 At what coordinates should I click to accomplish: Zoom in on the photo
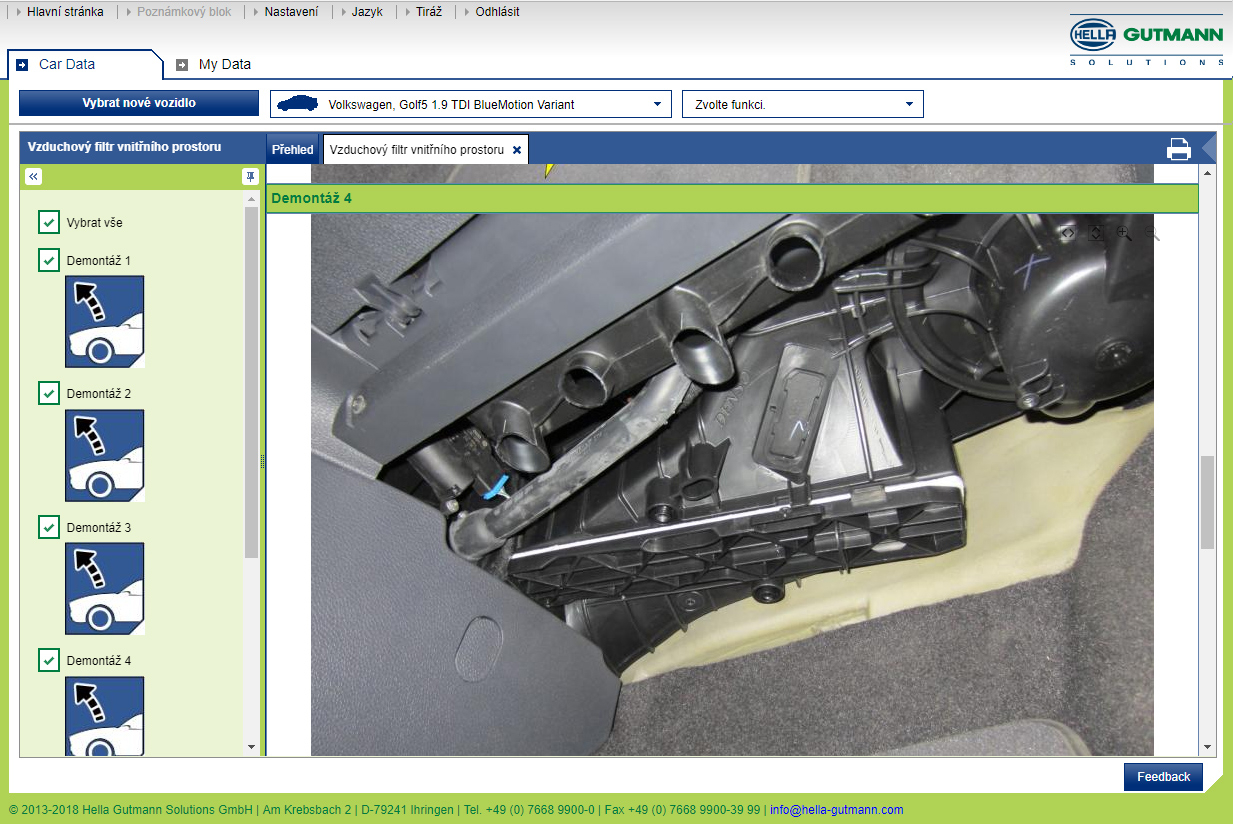(1124, 233)
